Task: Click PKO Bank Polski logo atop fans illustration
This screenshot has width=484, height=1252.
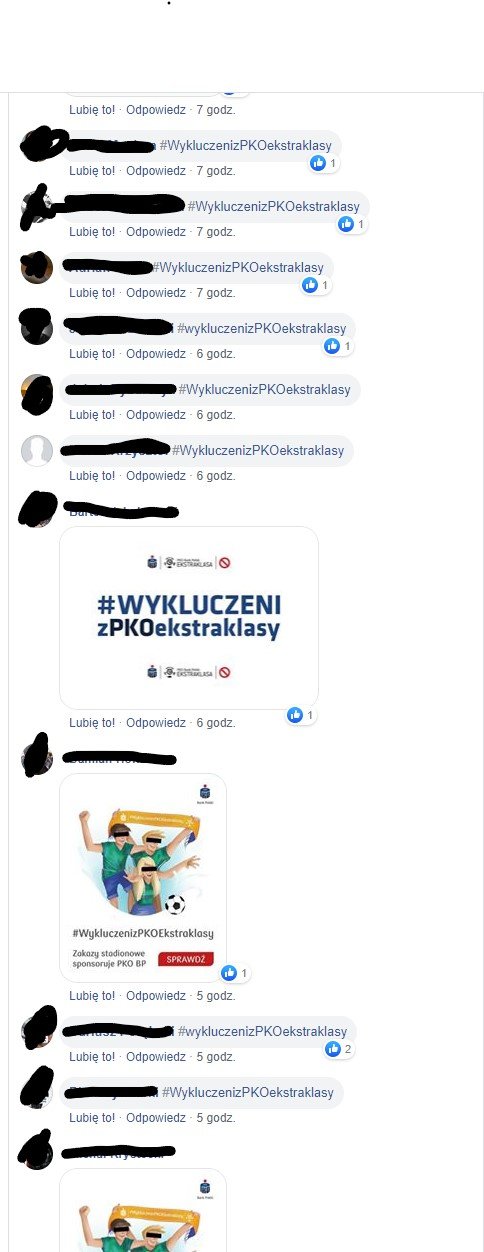Action: 205,792
